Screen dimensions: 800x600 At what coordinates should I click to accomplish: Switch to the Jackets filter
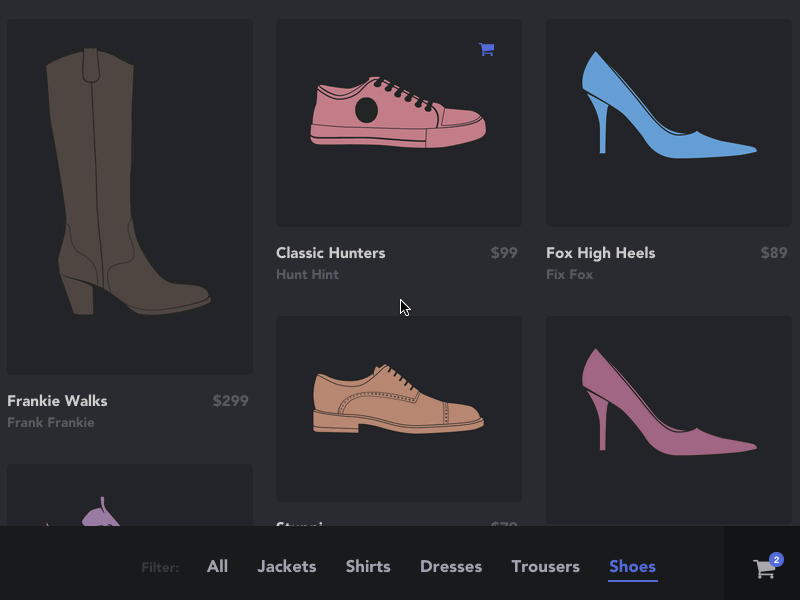point(287,566)
